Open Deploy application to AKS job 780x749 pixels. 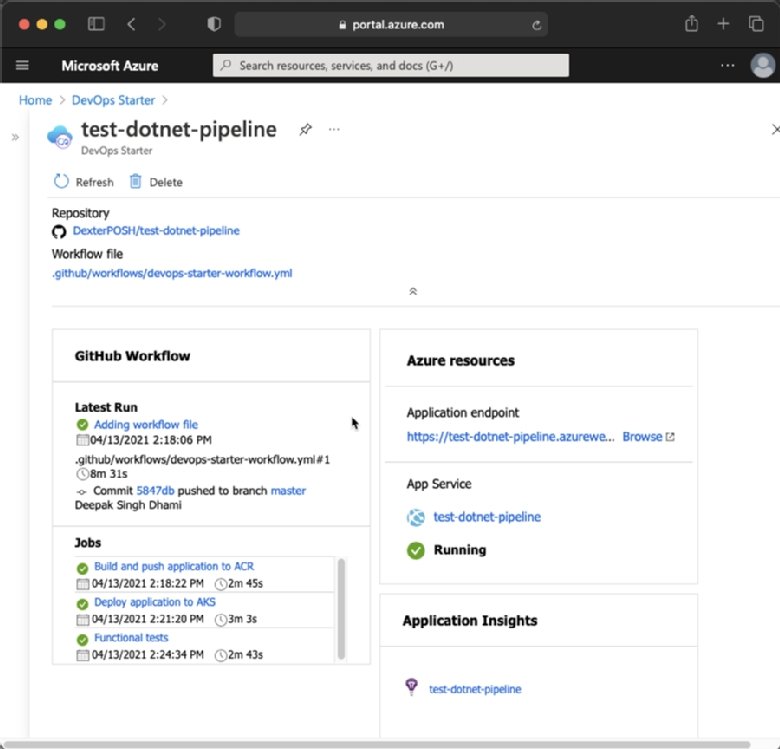pos(155,602)
